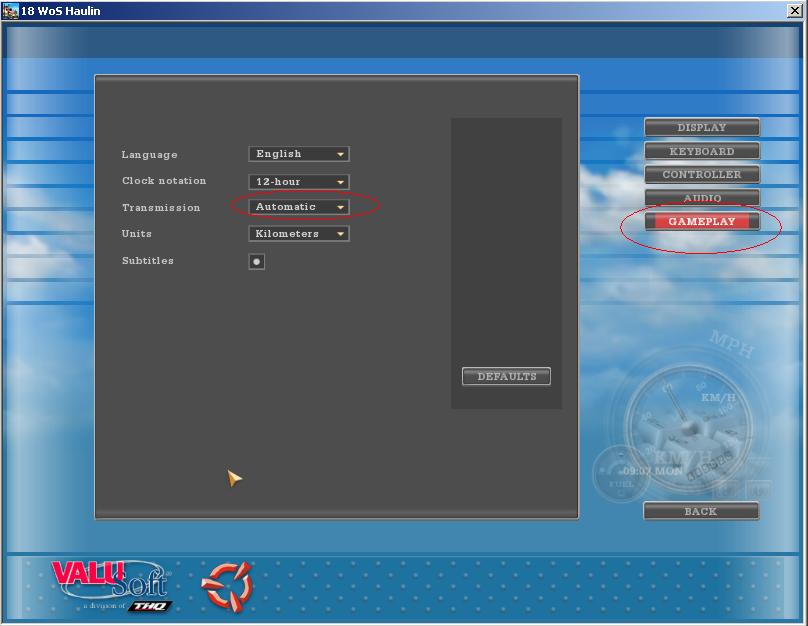Screen dimensions: 808x626
Task: Click the Transmission label
Action: coord(161,208)
